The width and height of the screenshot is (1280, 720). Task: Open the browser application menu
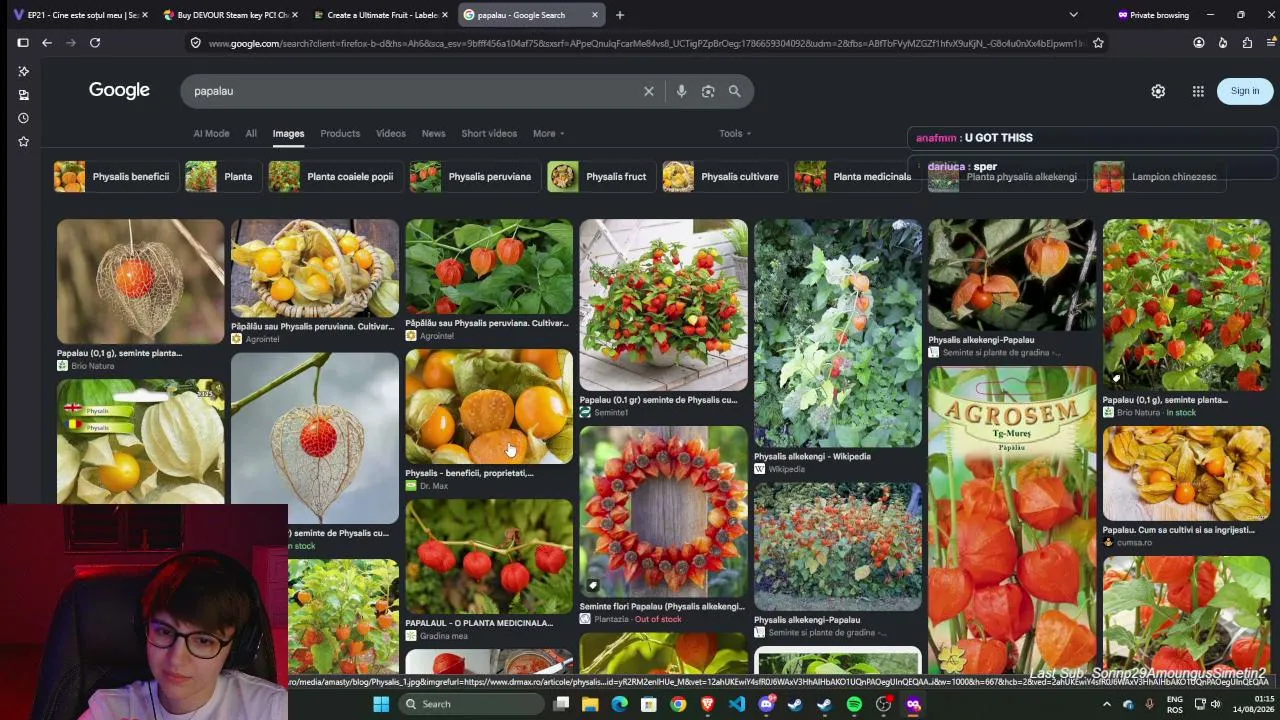[1272, 43]
